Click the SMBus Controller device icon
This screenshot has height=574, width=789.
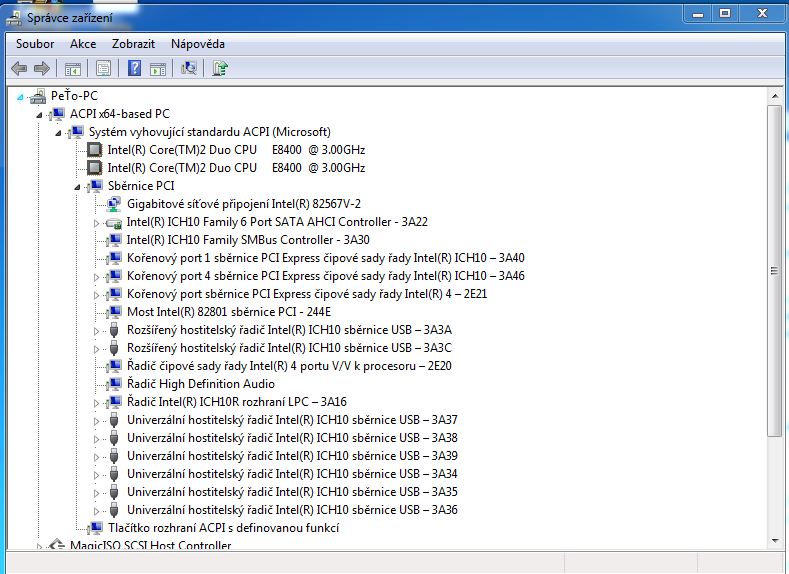tap(114, 240)
